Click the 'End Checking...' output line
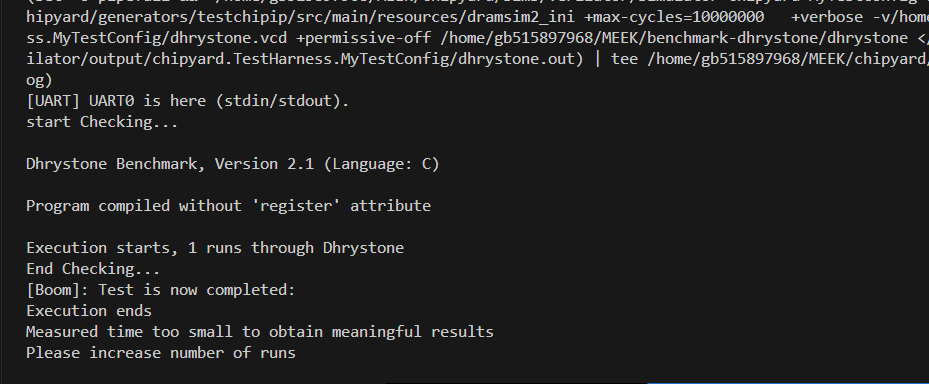Viewport: 929px width, 384px height. pyautogui.click(x=93, y=269)
